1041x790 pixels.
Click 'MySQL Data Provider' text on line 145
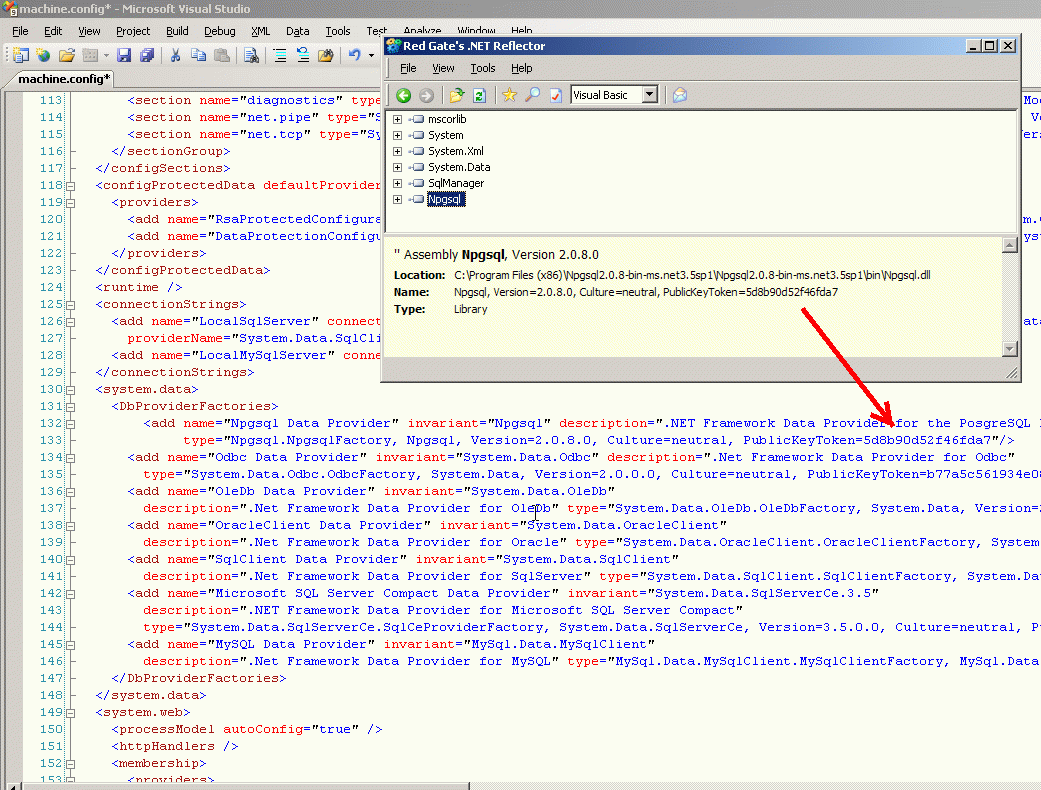[x=291, y=645]
